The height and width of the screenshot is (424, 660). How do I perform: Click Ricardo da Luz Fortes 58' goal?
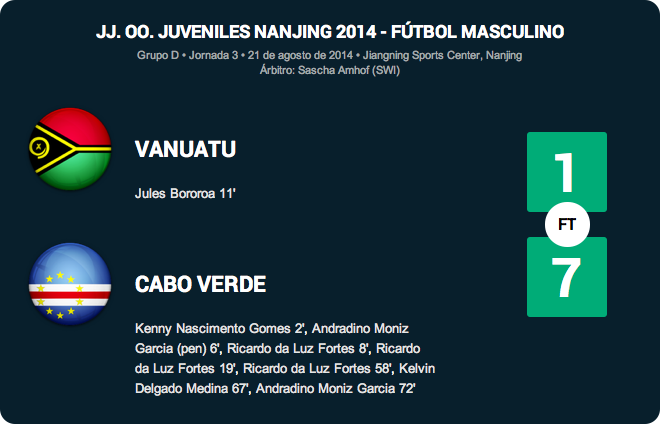coord(317,368)
